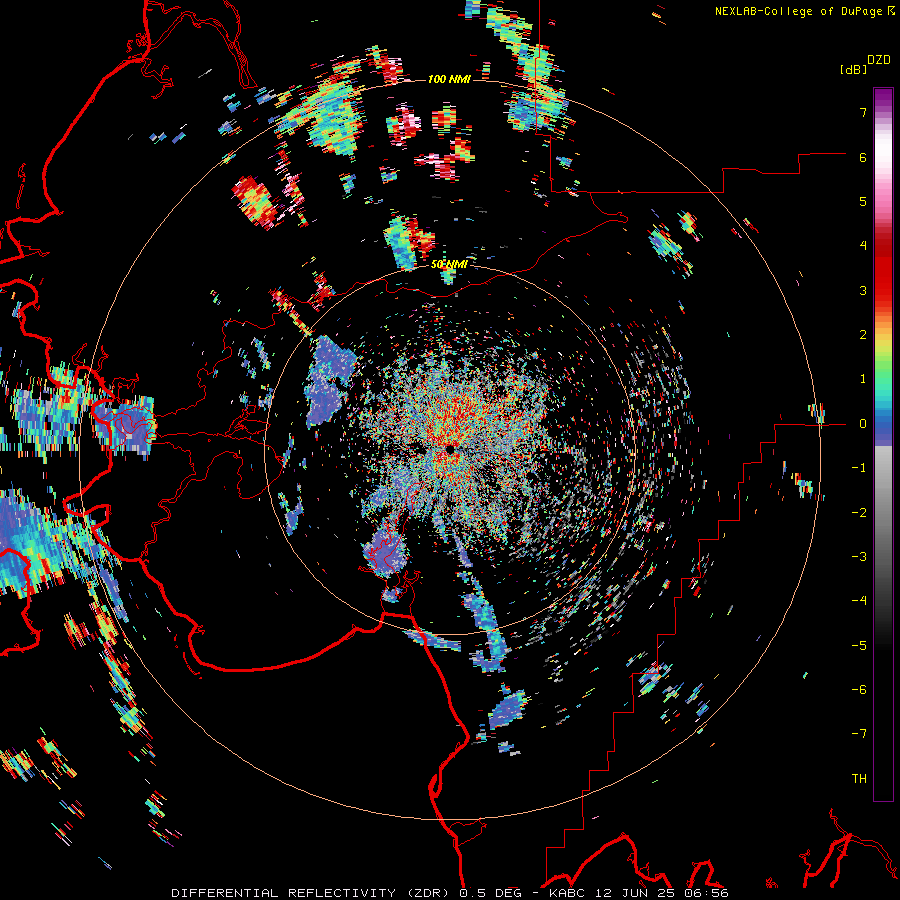Click the 0 value on the color scale
The image size is (900, 900).
[x=863, y=424]
